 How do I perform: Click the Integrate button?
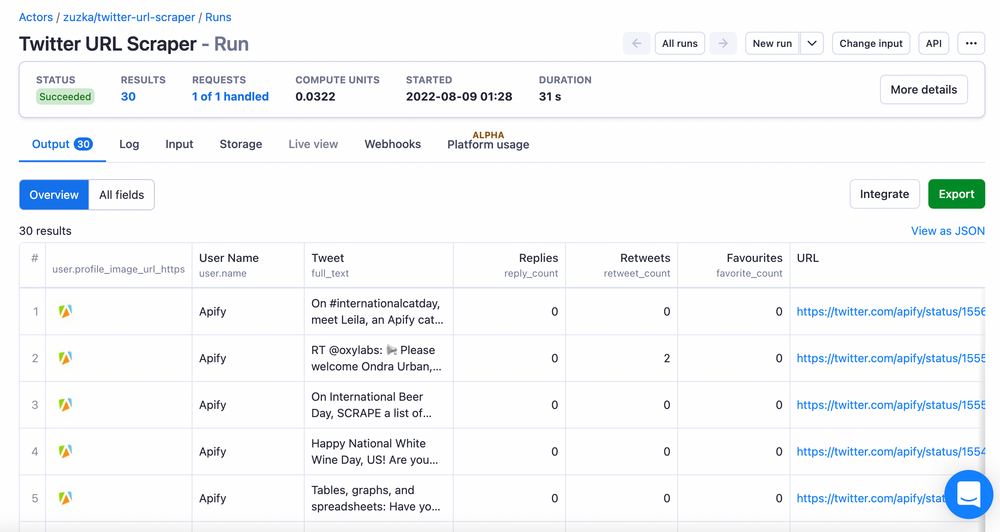[884, 194]
